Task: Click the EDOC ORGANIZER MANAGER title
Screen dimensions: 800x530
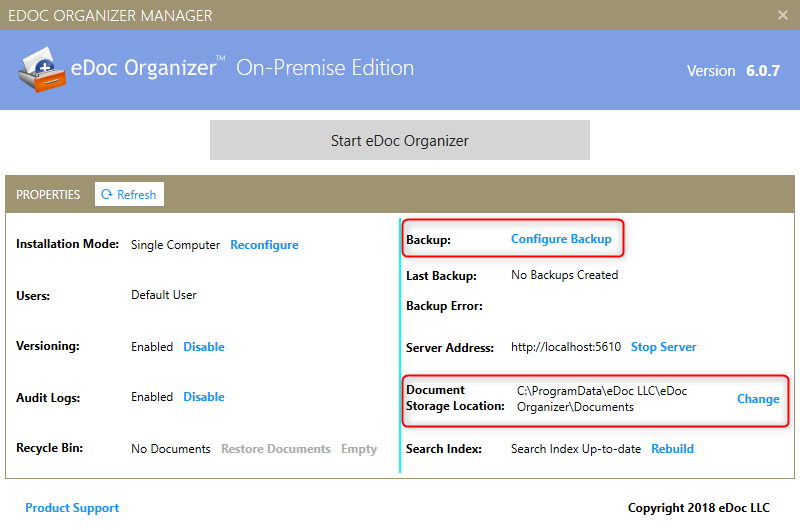Action: [x=110, y=16]
